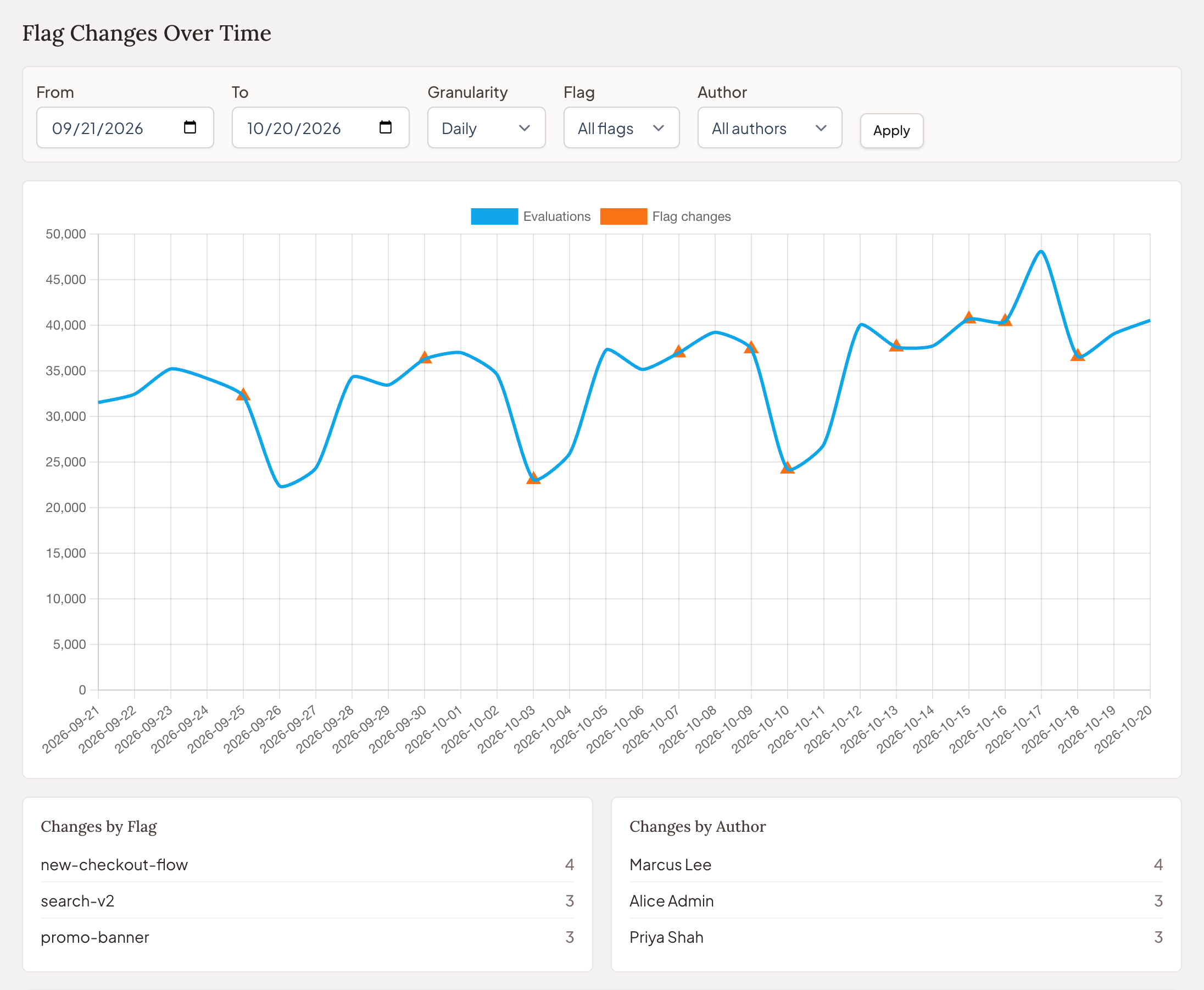
Task: Click the Changes by Author heading
Action: coord(698,827)
